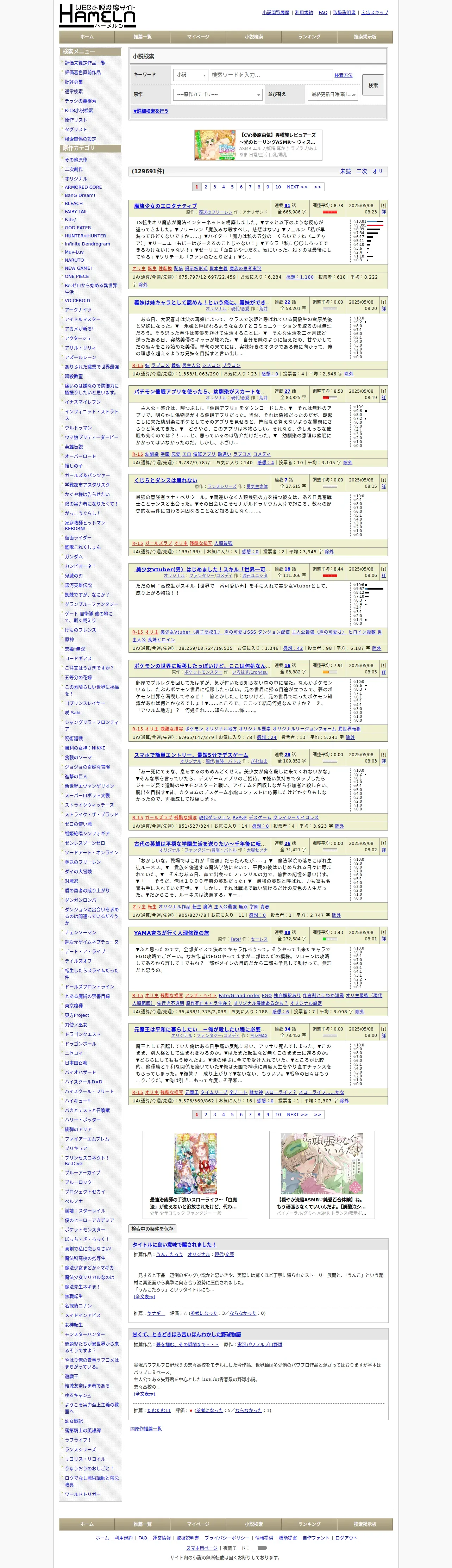Screen dimensions: 452x1568
Task: Open the ランキング tab in top navigation
Action: coord(310,37)
